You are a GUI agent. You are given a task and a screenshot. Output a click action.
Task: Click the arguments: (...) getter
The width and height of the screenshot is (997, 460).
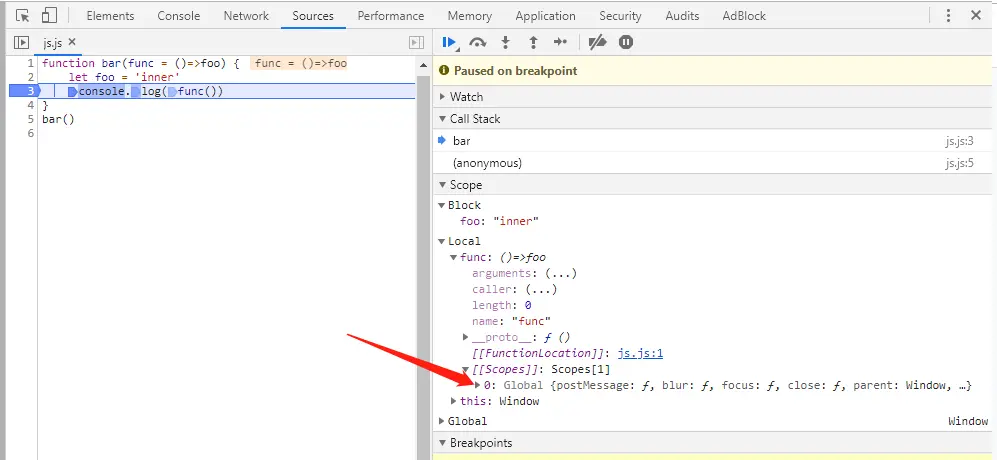pyautogui.click(x=561, y=273)
